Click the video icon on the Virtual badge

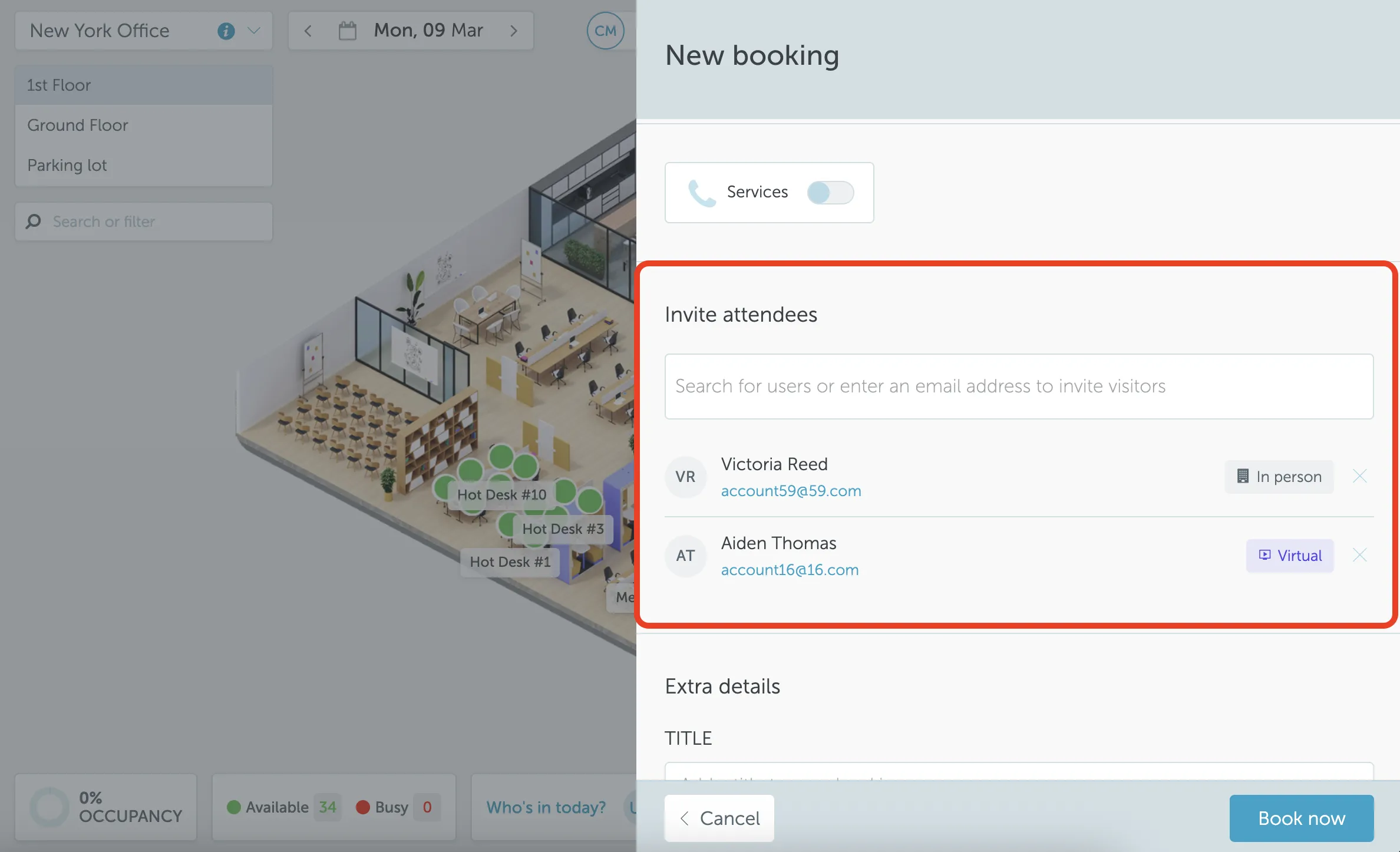pyautogui.click(x=1265, y=555)
